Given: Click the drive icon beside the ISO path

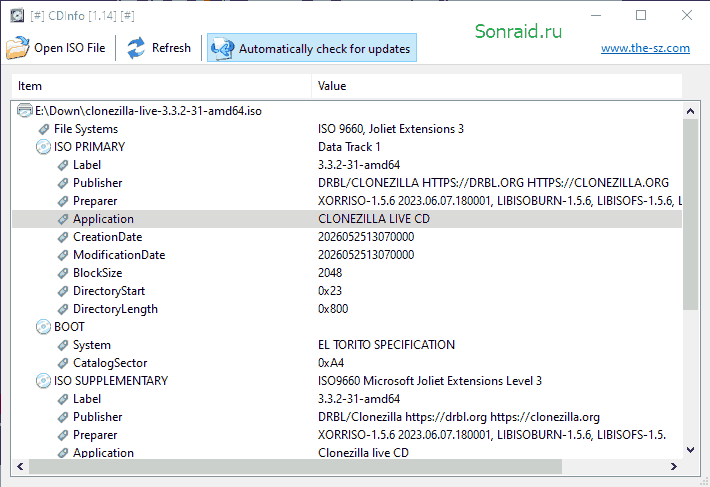Looking at the screenshot, I should coord(25,110).
